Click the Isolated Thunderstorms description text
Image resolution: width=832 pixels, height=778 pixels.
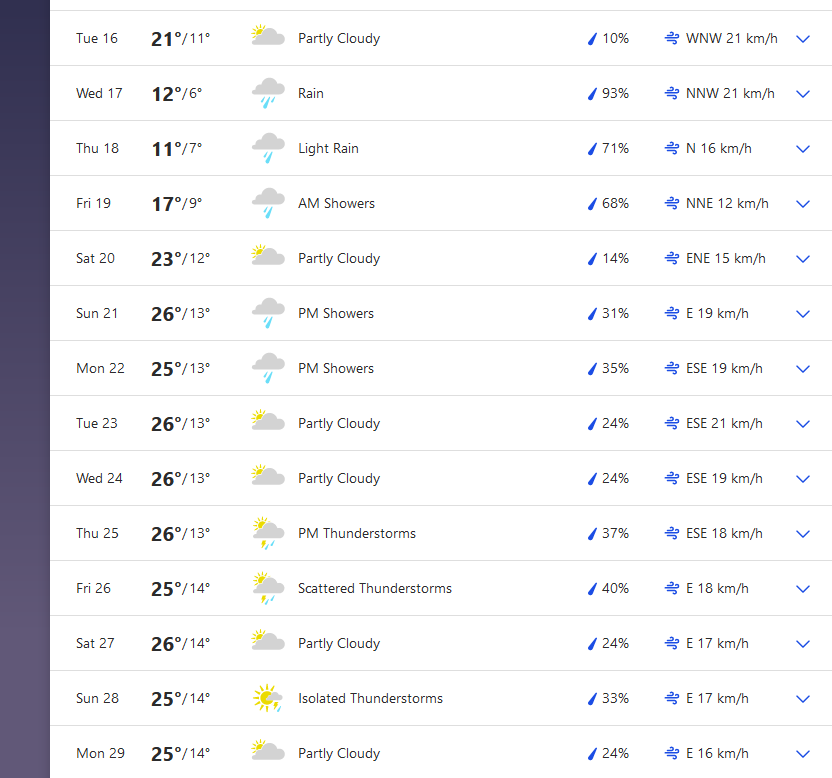[x=370, y=699]
